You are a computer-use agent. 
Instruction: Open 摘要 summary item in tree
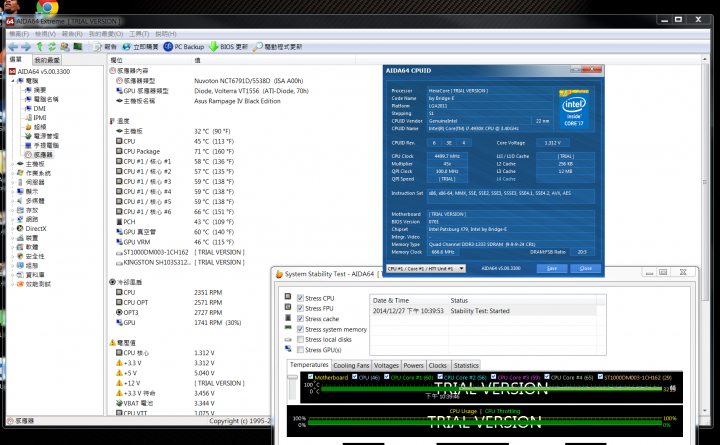coord(40,90)
